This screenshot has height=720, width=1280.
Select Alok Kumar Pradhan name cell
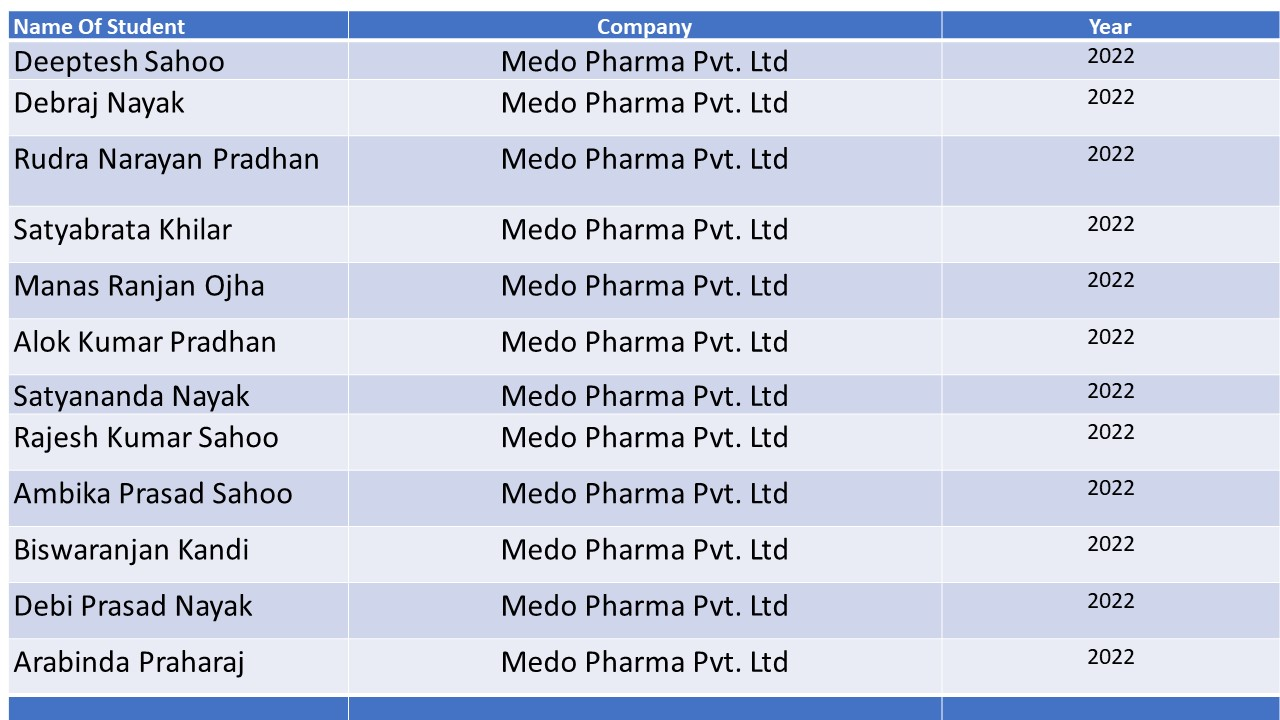click(x=179, y=346)
